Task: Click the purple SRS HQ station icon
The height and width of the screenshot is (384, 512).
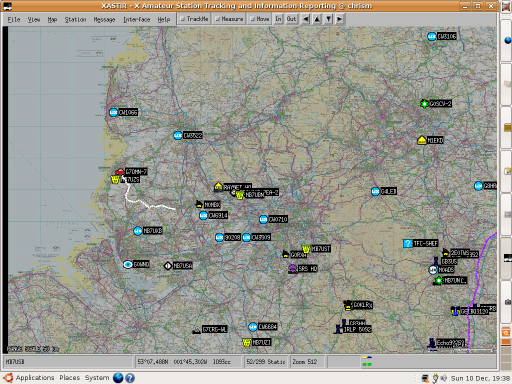Action: point(293,269)
